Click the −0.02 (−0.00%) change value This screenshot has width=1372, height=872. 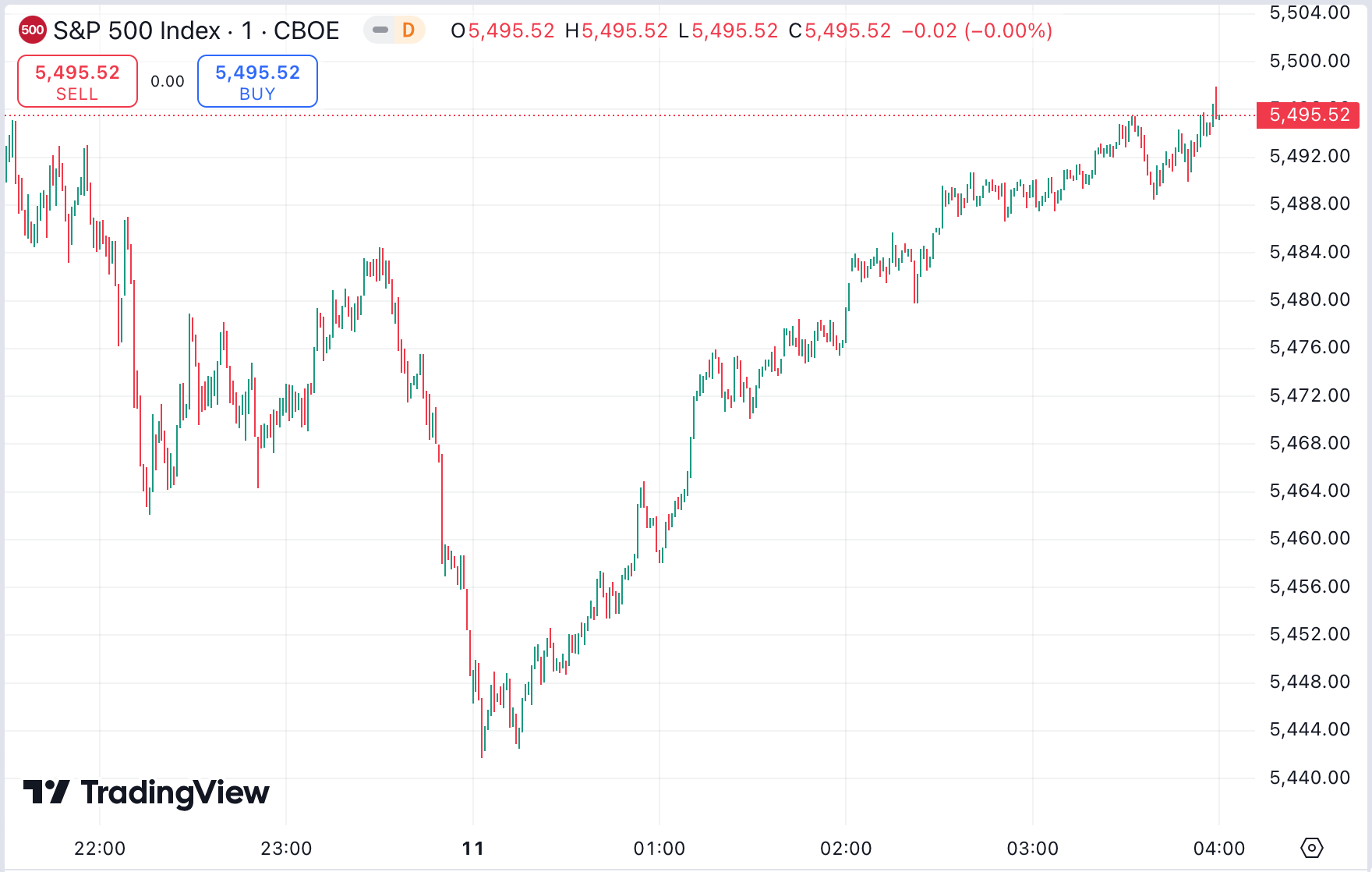point(976,30)
